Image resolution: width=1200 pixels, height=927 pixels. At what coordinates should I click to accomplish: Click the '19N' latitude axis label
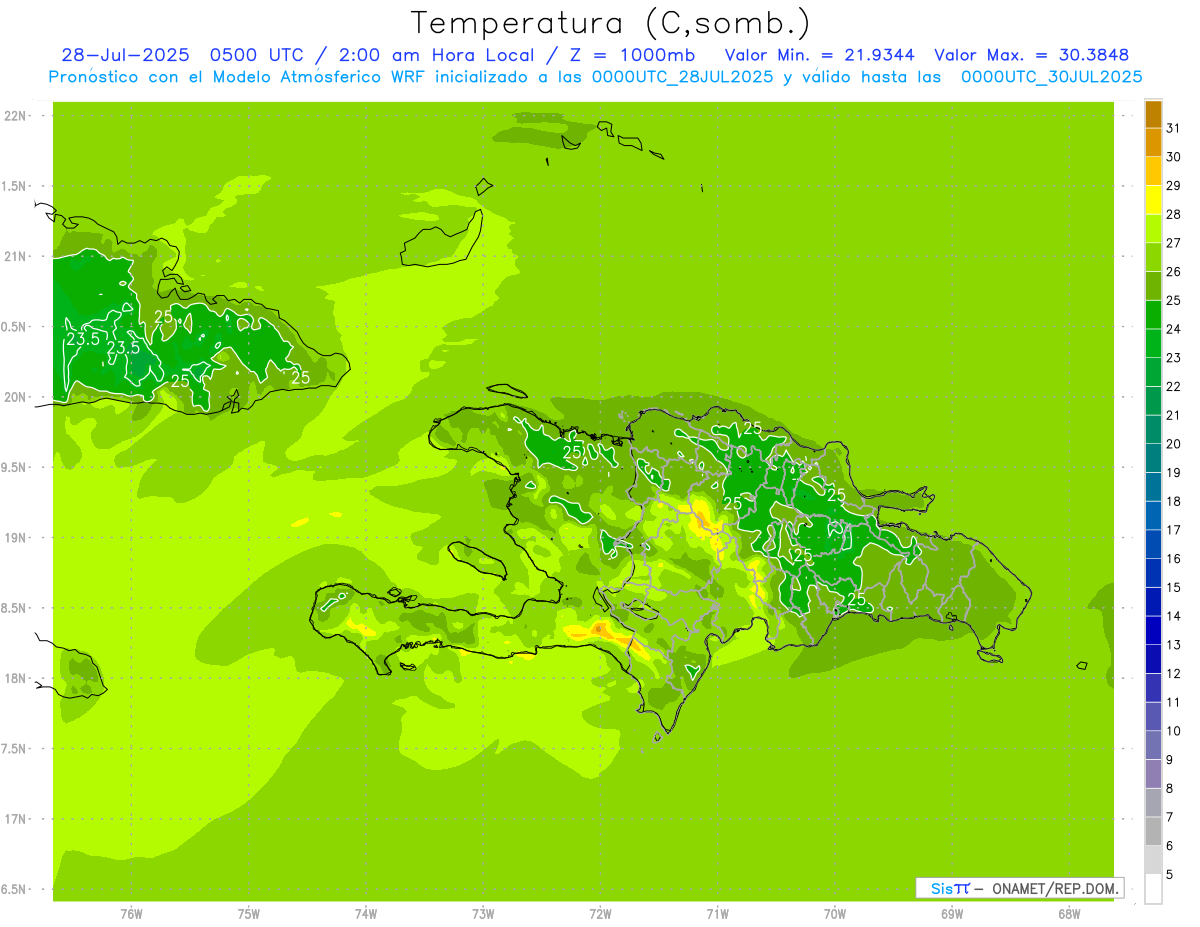(17, 537)
